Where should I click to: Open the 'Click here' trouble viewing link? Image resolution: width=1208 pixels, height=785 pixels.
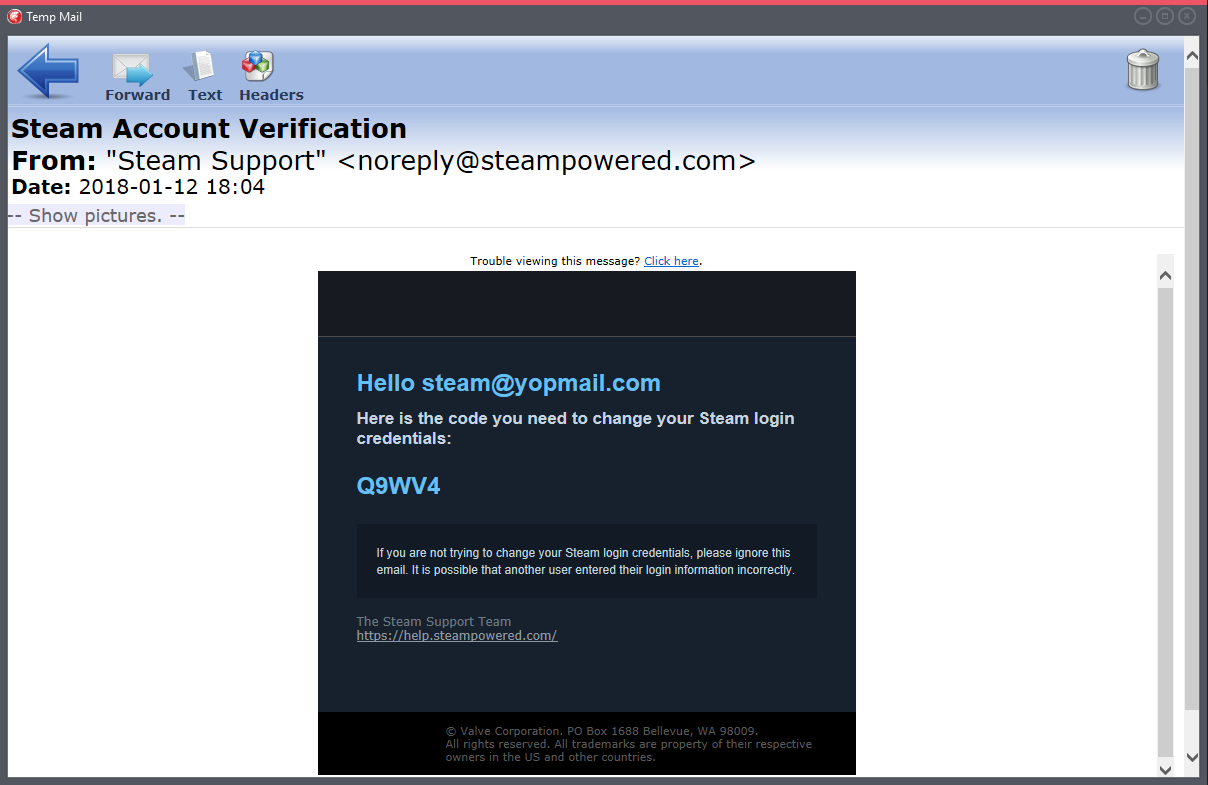pos(671,261)
